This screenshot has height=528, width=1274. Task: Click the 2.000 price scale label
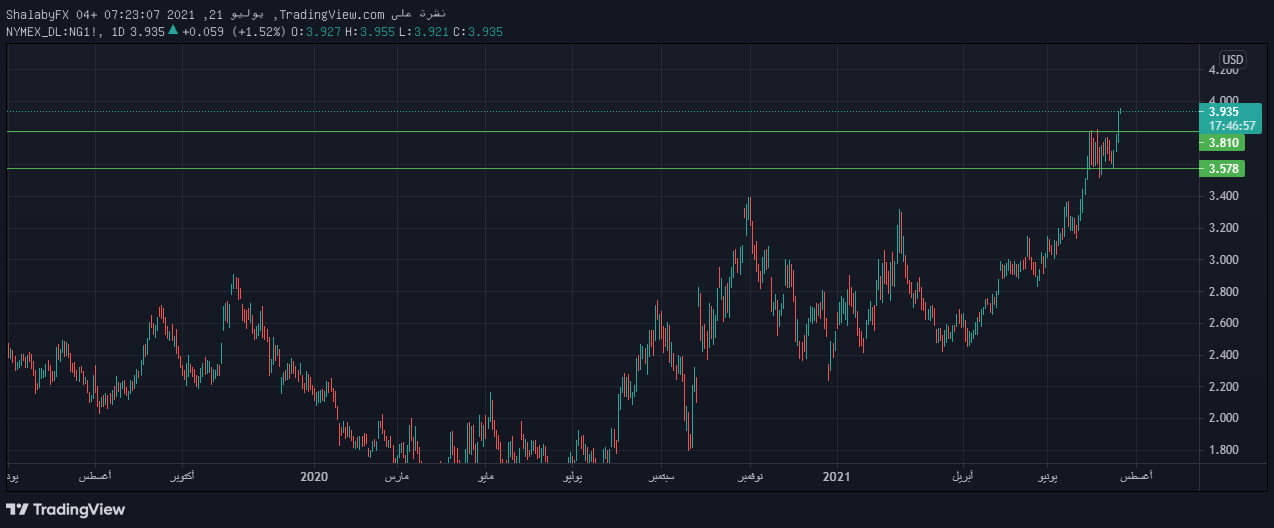click(1224, 418)
